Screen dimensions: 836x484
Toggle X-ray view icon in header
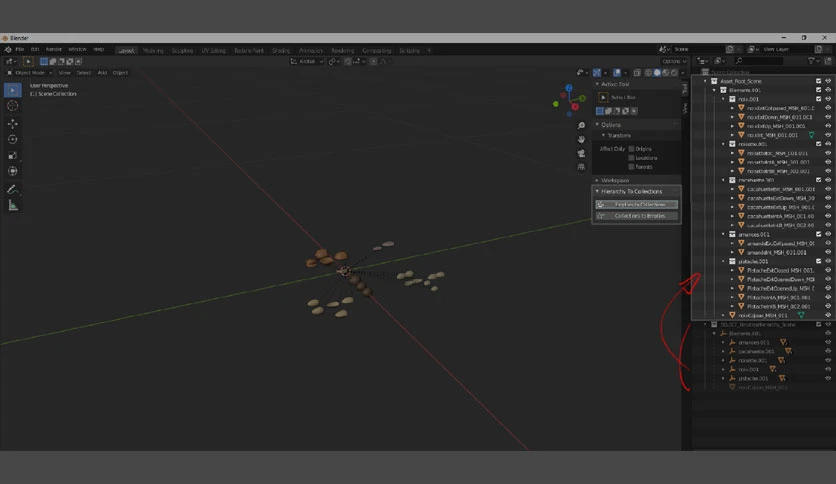[637, 72]
